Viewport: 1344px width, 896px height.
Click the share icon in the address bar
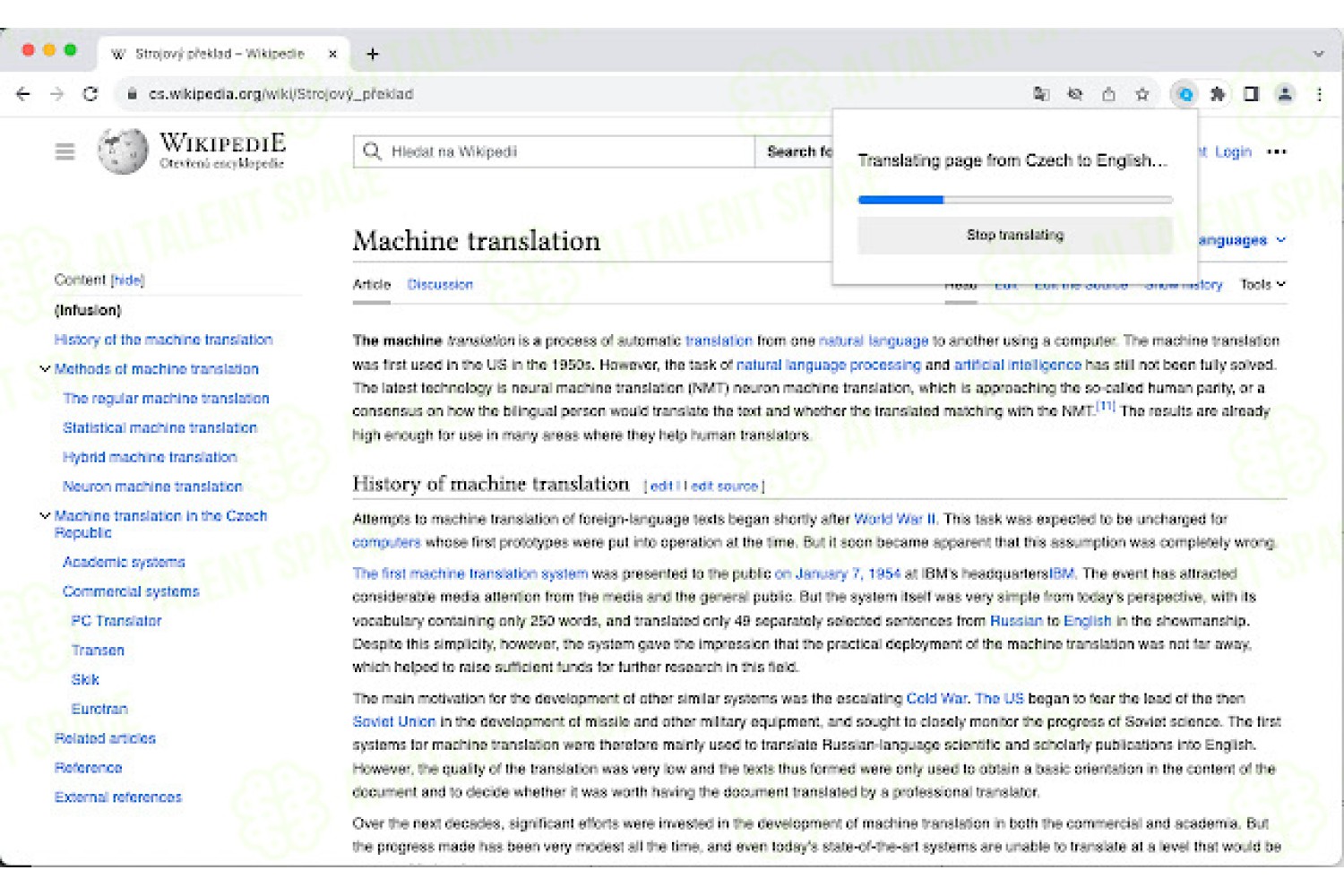(x=1108, y=94)
